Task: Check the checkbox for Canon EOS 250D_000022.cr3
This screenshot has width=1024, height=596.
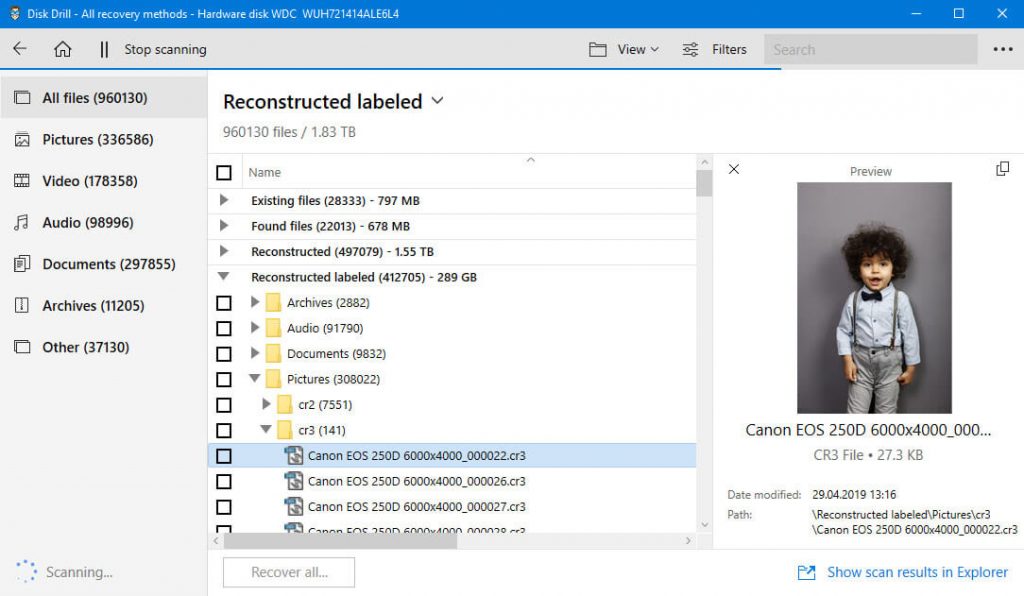Action: [224, 455]
